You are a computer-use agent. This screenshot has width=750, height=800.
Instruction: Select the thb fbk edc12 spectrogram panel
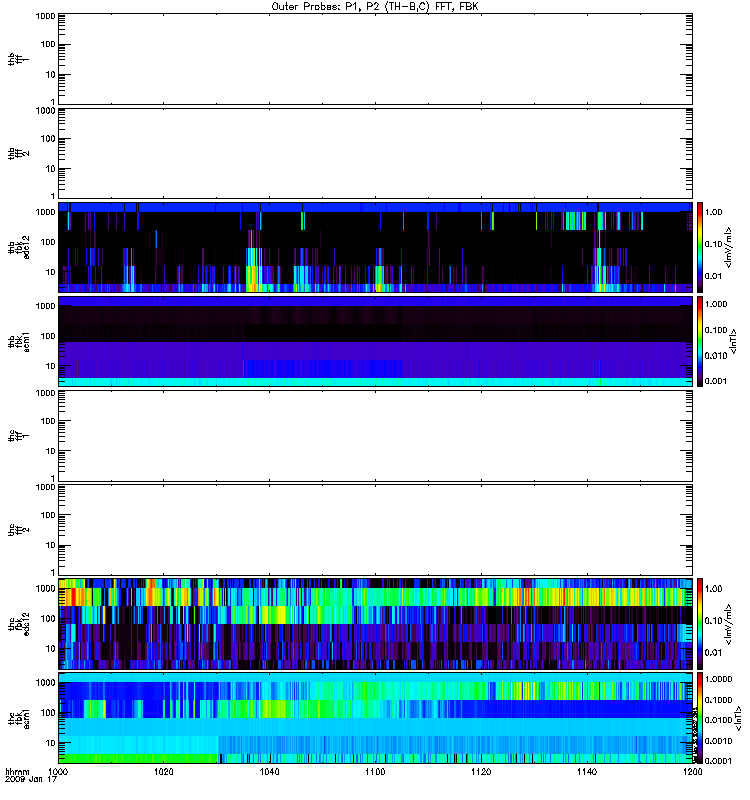(x=375, y=247)
